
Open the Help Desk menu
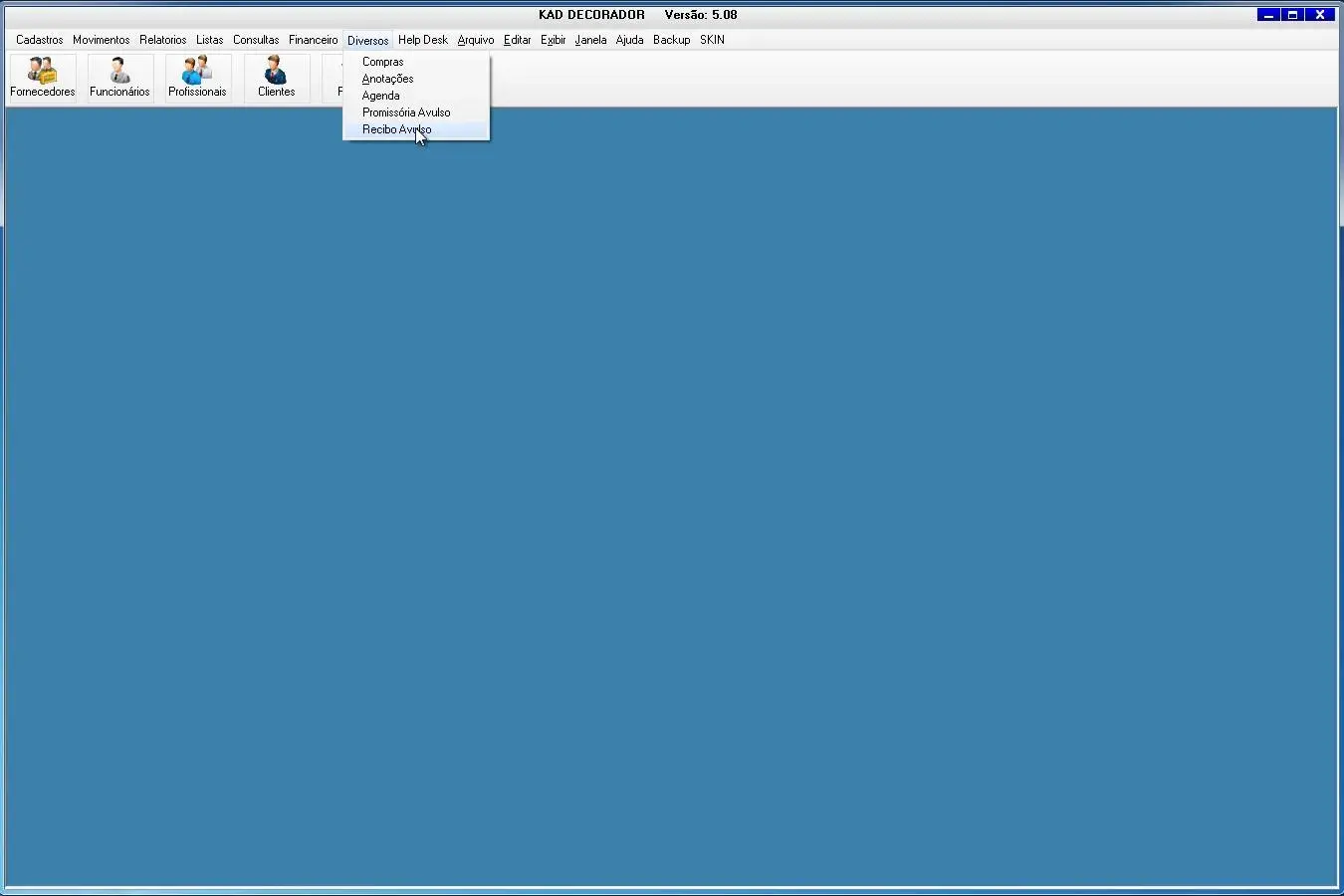(423, 40)
